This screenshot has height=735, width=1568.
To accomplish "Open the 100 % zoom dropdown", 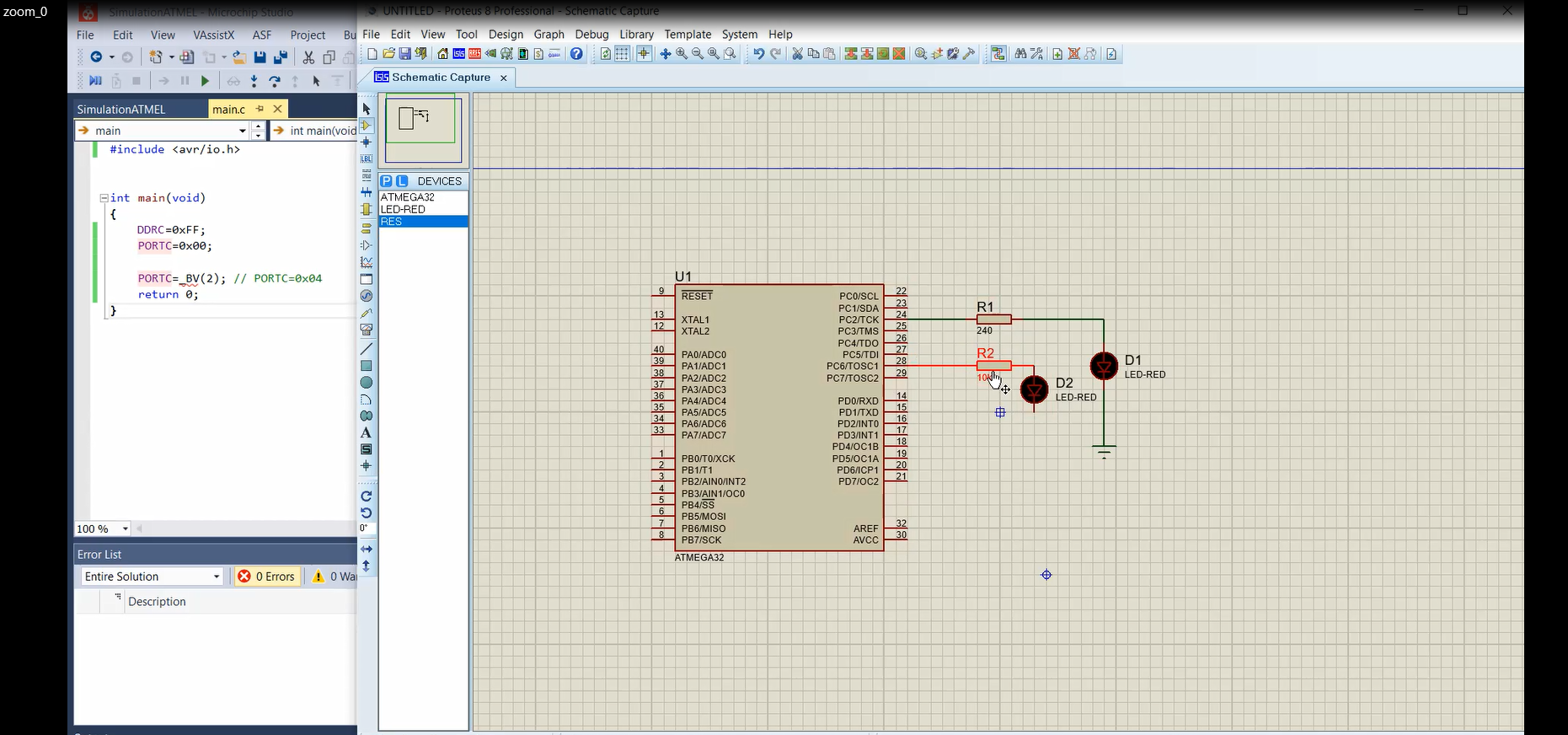I will (x=126, y=528).
